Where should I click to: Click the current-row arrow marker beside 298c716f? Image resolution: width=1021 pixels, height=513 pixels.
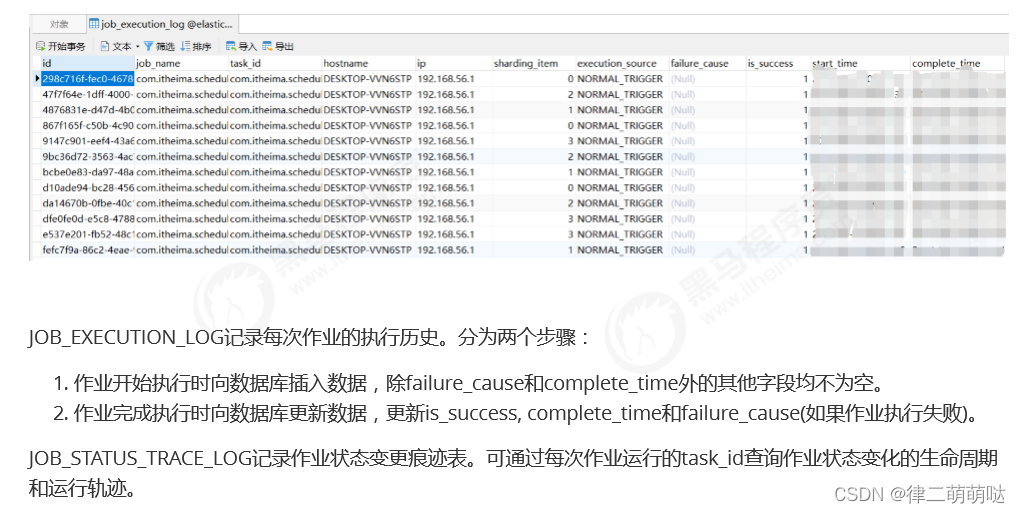point(37,79)
